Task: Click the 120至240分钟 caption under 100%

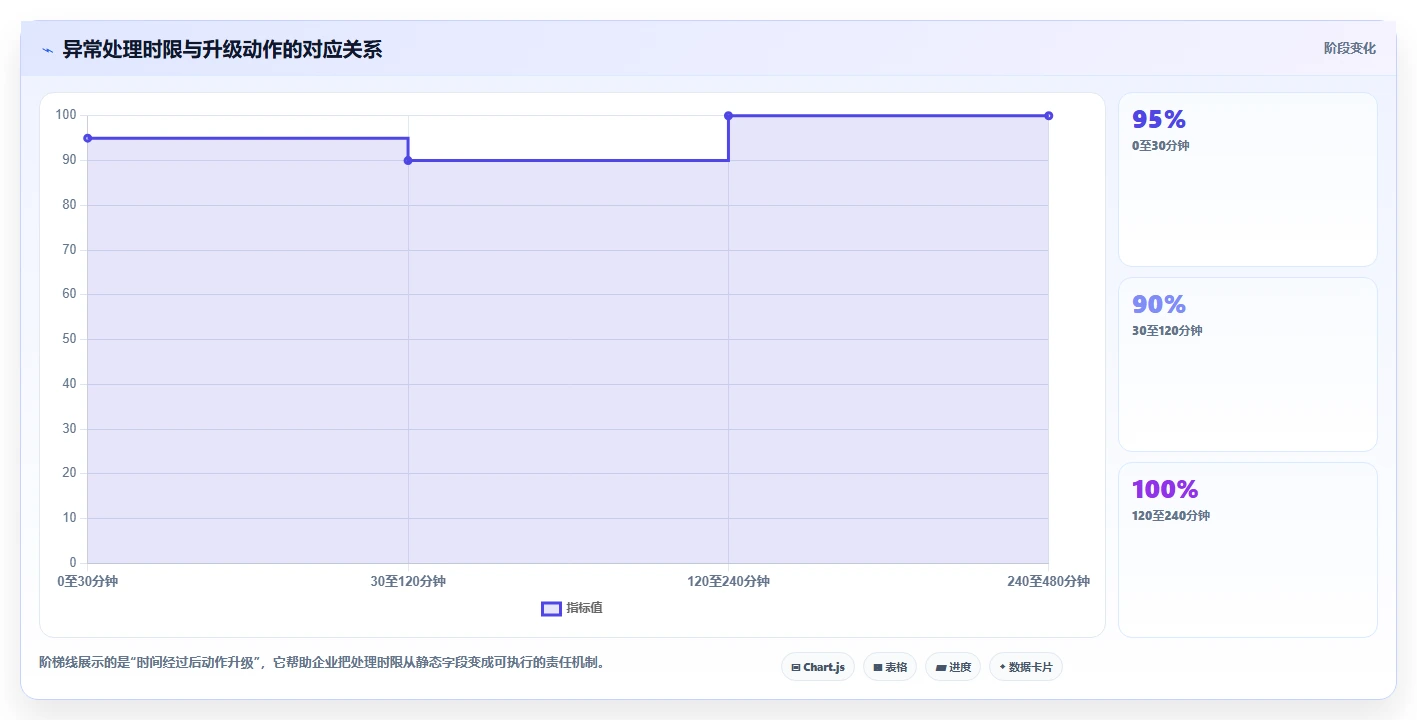Action: (1171, 516)
